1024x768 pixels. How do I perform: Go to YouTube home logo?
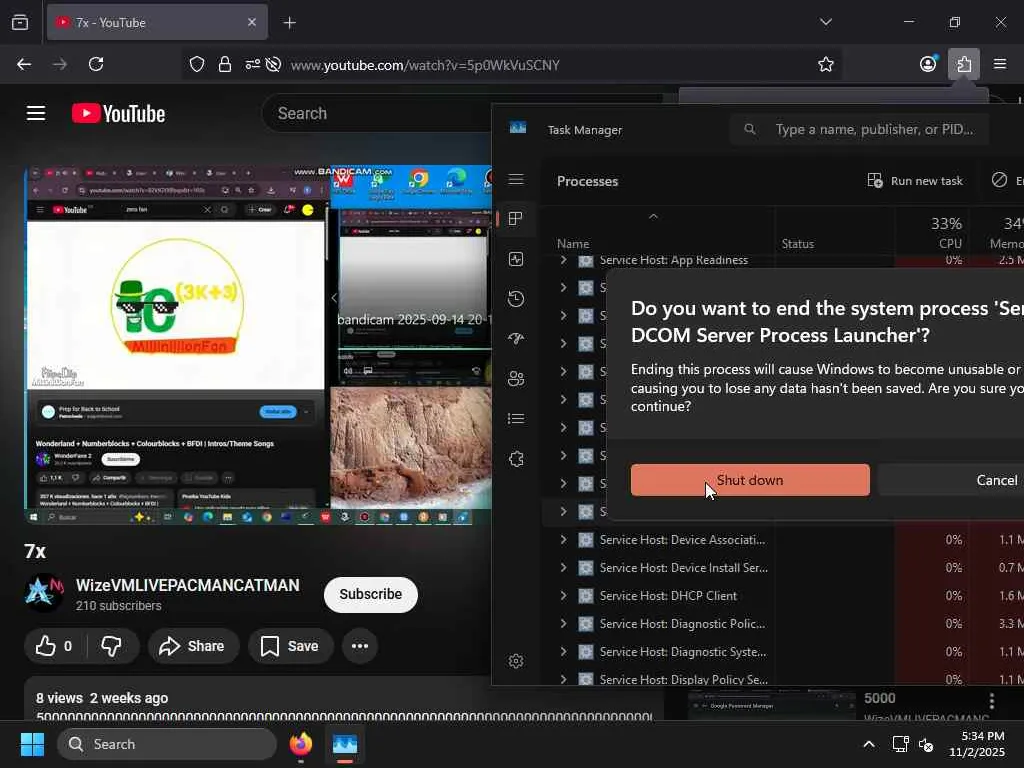point(118,114)
